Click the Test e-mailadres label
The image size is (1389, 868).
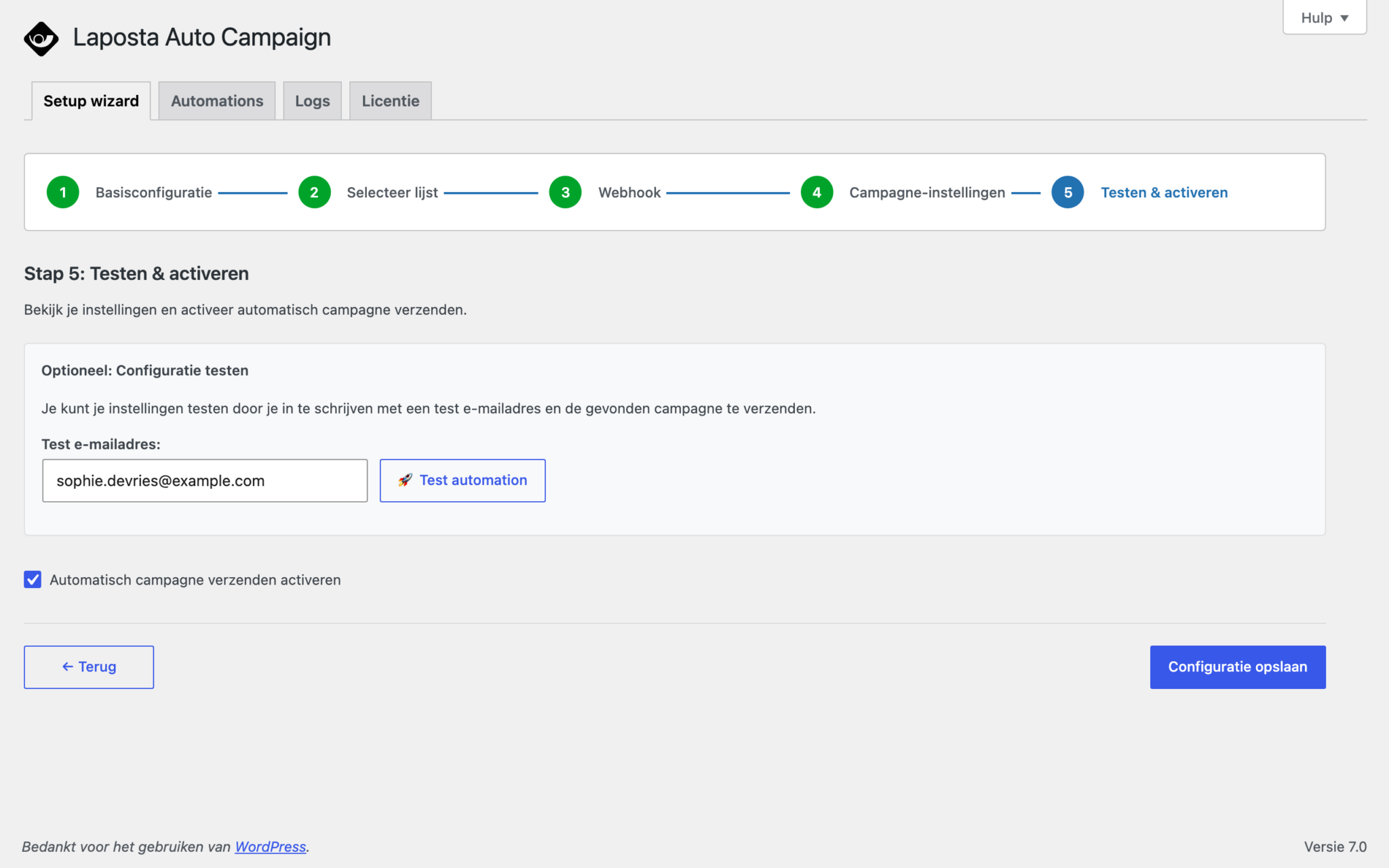(x=101, y=444)
